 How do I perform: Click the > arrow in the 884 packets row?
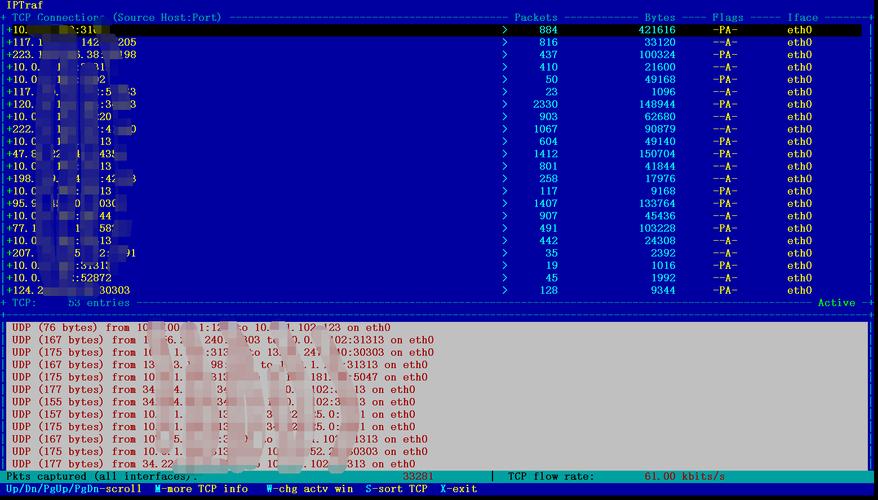(x=505, y=30)
